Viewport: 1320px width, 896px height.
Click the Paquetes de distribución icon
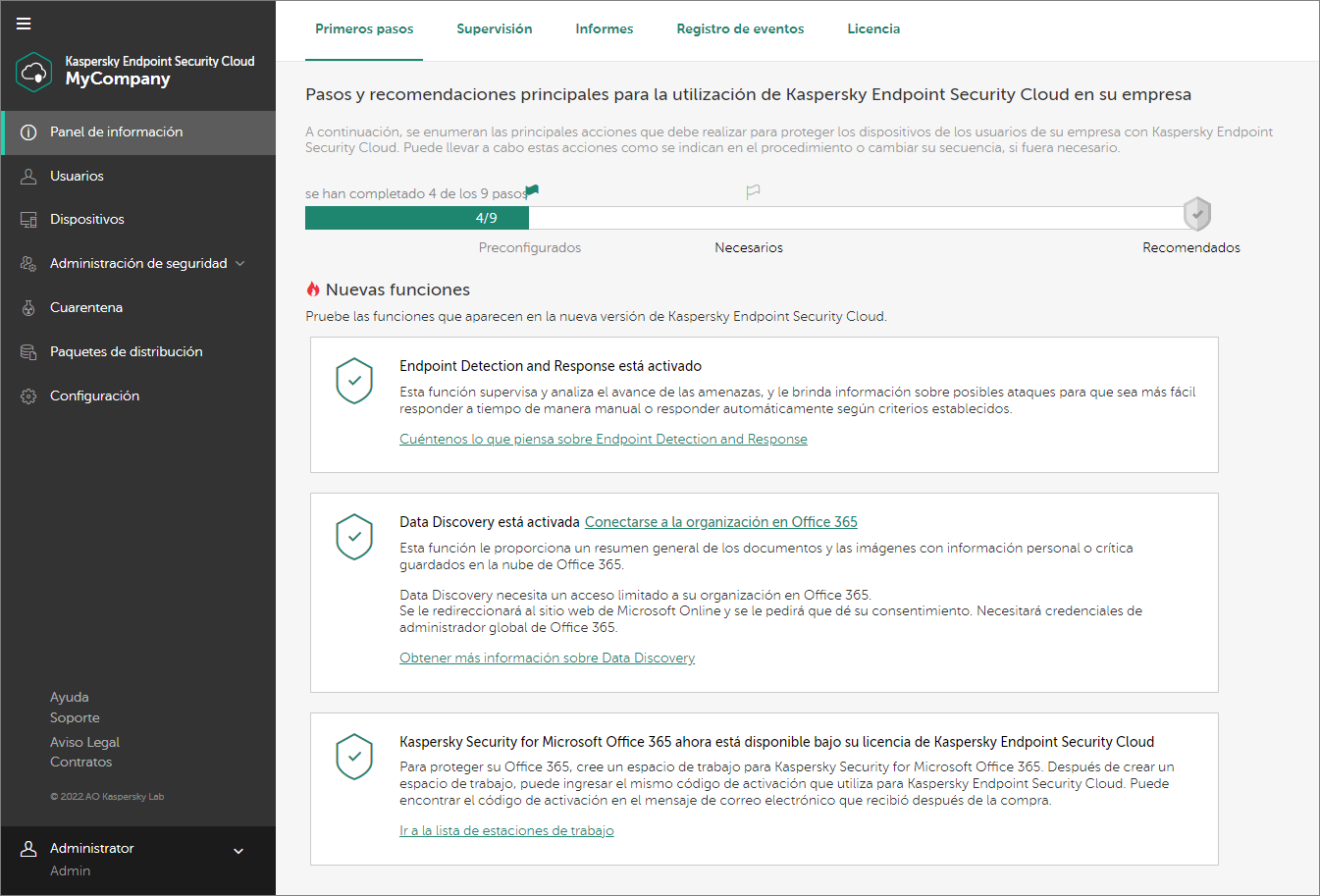28,352
